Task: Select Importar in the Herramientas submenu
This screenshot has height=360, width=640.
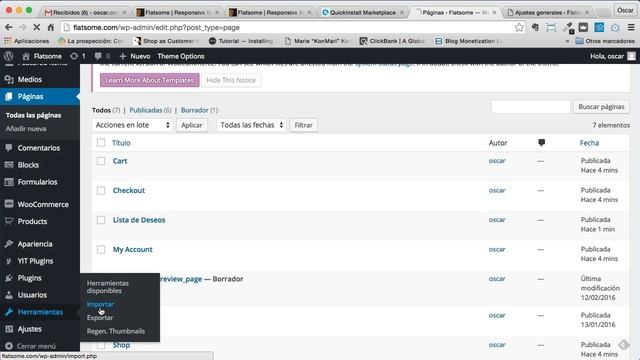Action: coord(100,304)
